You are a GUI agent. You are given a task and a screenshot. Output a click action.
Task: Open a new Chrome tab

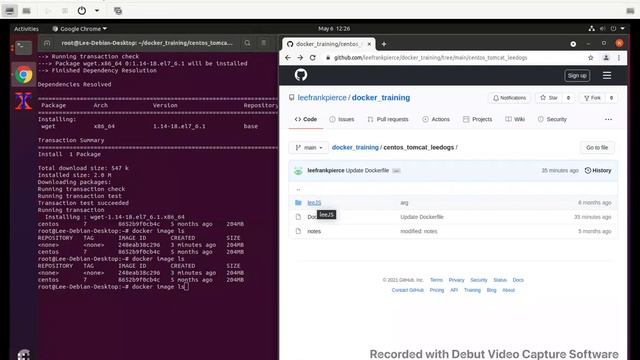click(384, 44)
